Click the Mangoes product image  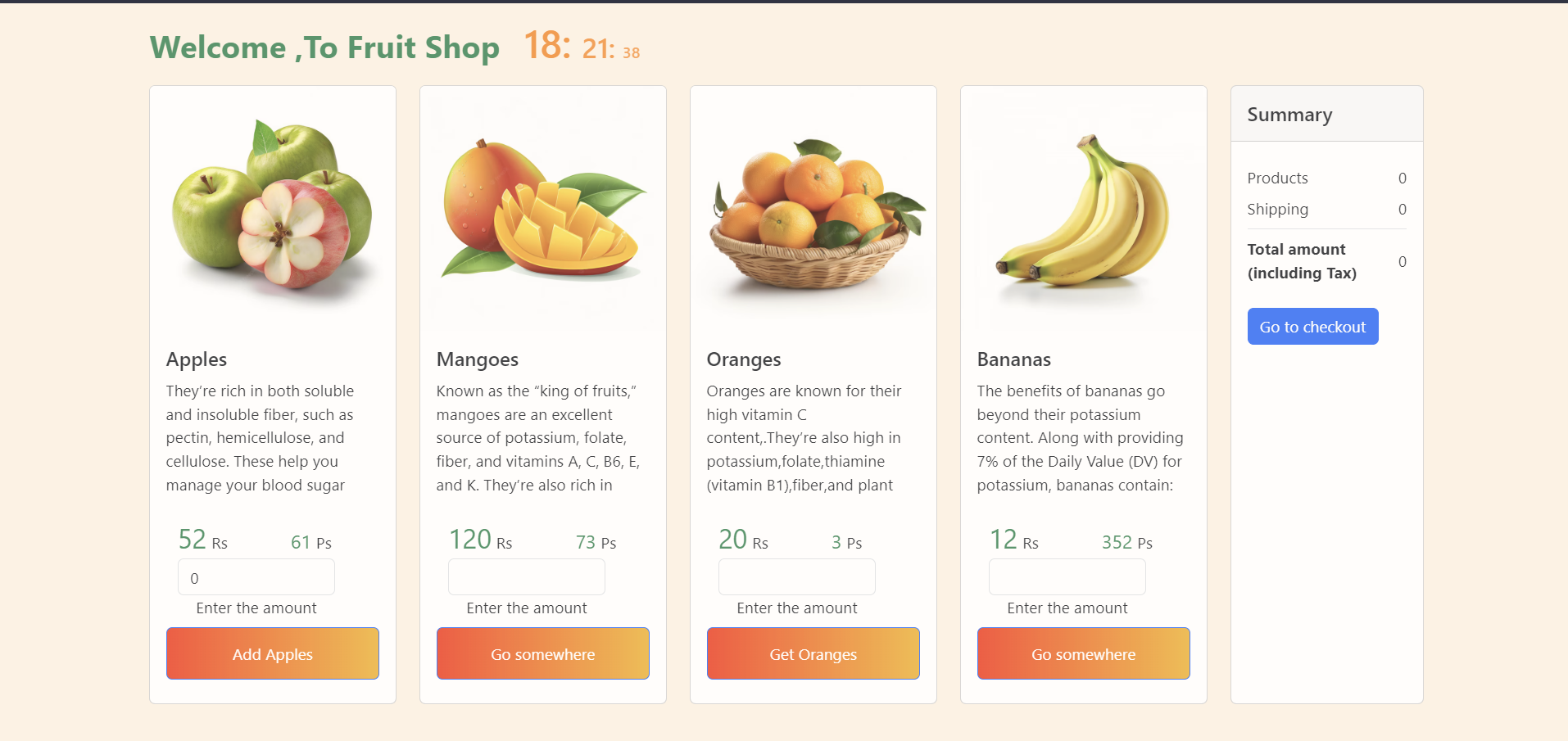point(542,209)
